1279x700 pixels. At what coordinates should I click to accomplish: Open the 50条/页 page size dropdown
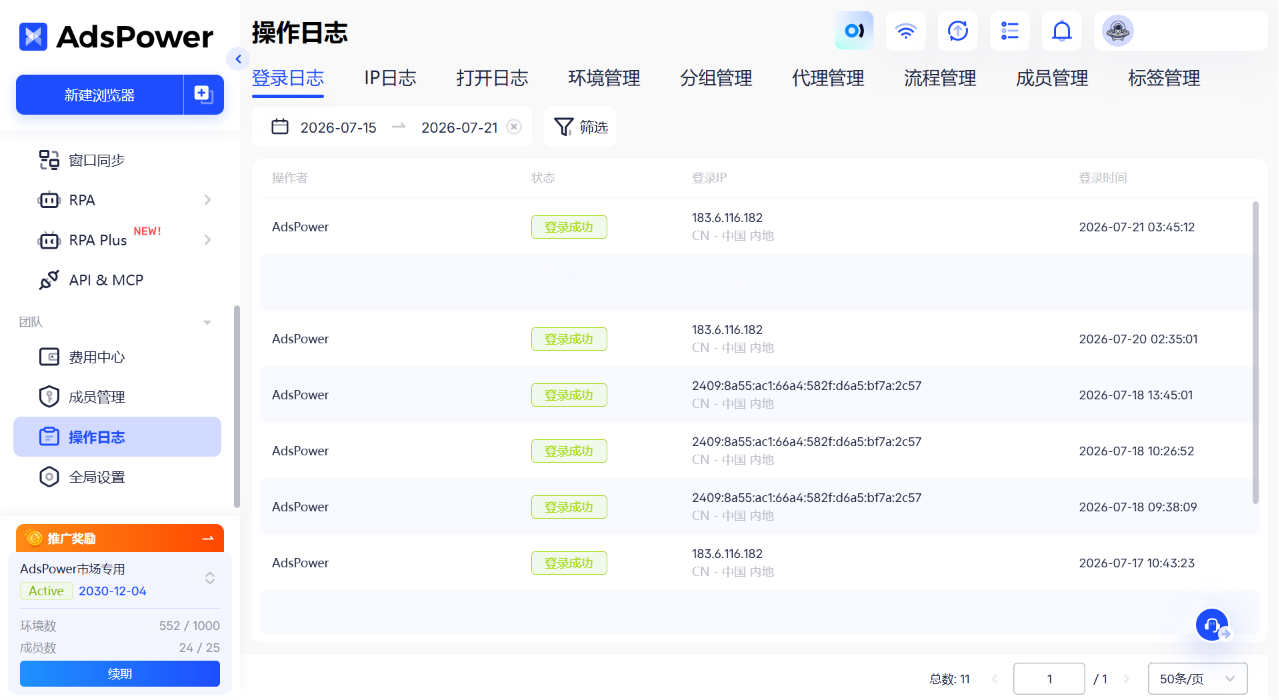[1198, 679]
